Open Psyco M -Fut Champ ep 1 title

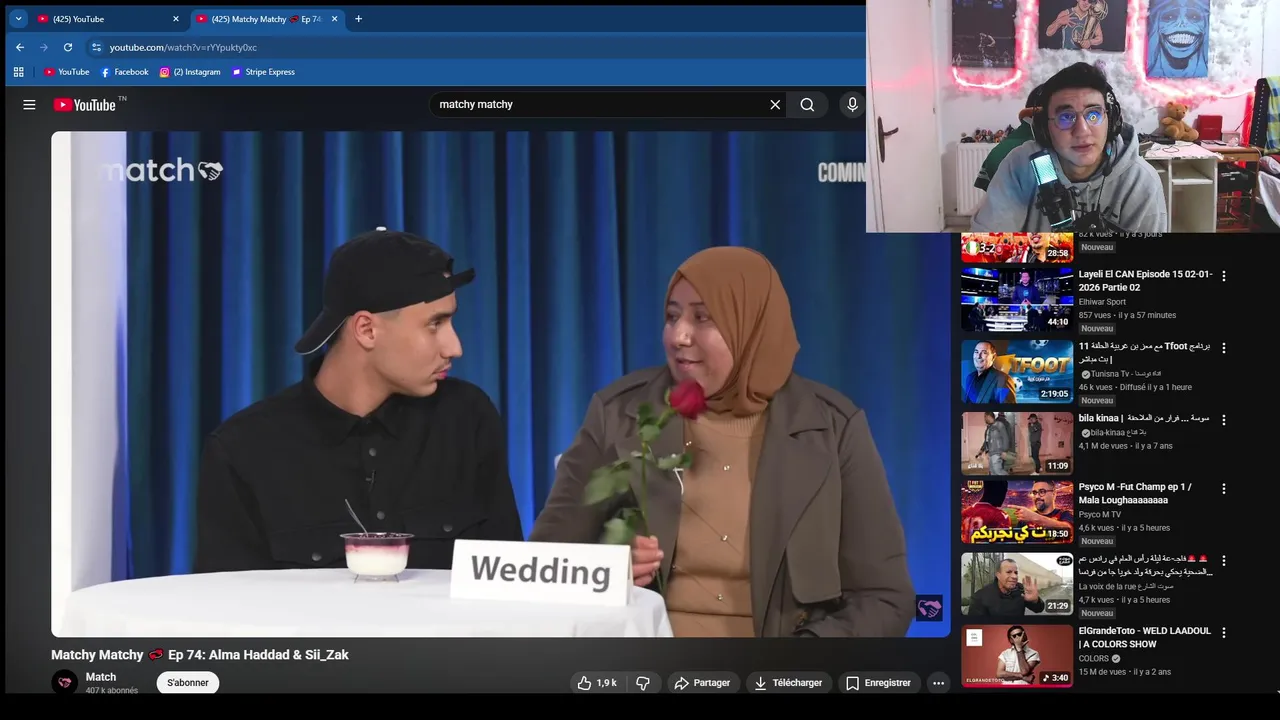[1135, 494]
